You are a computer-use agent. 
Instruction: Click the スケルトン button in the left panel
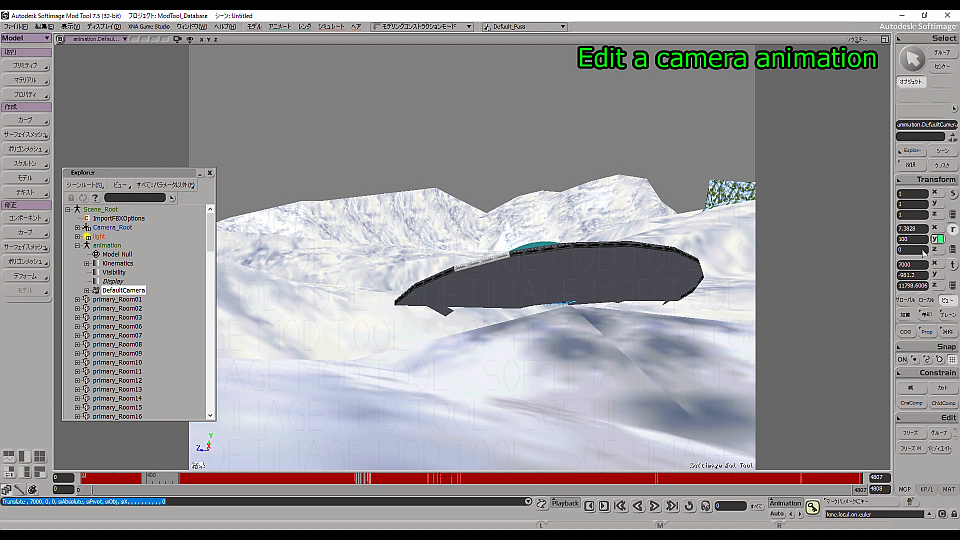tap(26, 162)
